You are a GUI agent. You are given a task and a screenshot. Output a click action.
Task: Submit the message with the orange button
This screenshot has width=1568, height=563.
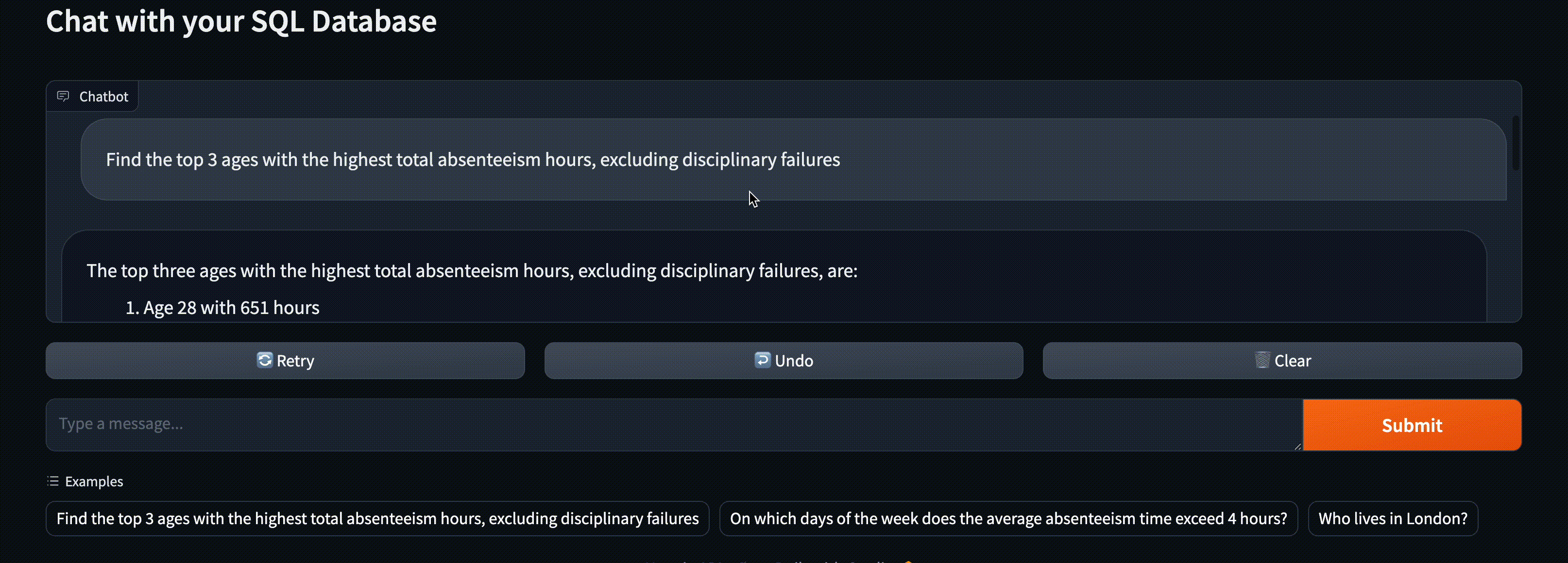tap(1411, 425)
